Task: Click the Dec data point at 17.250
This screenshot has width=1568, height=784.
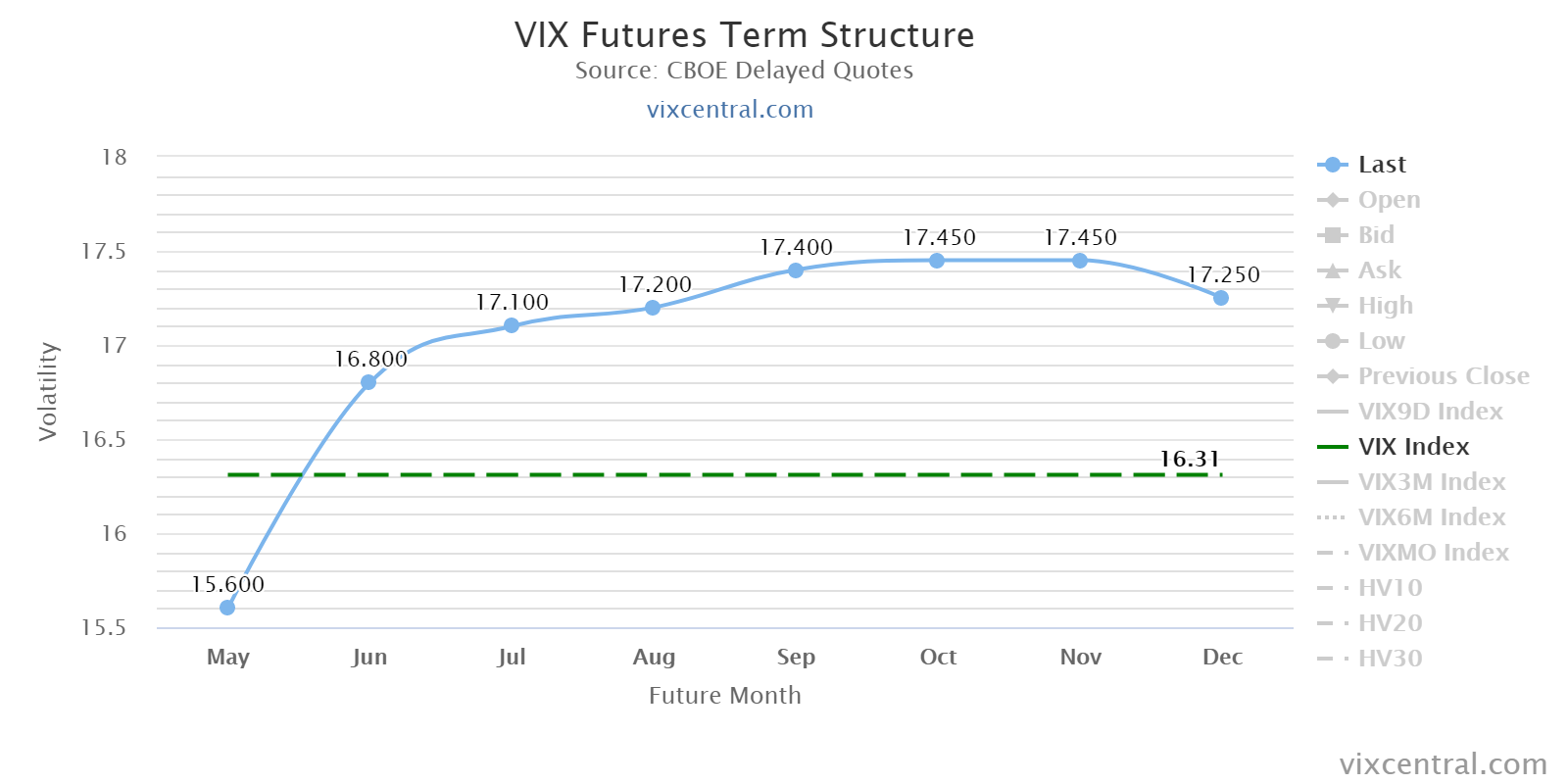Action: [x=1221, y=298]
